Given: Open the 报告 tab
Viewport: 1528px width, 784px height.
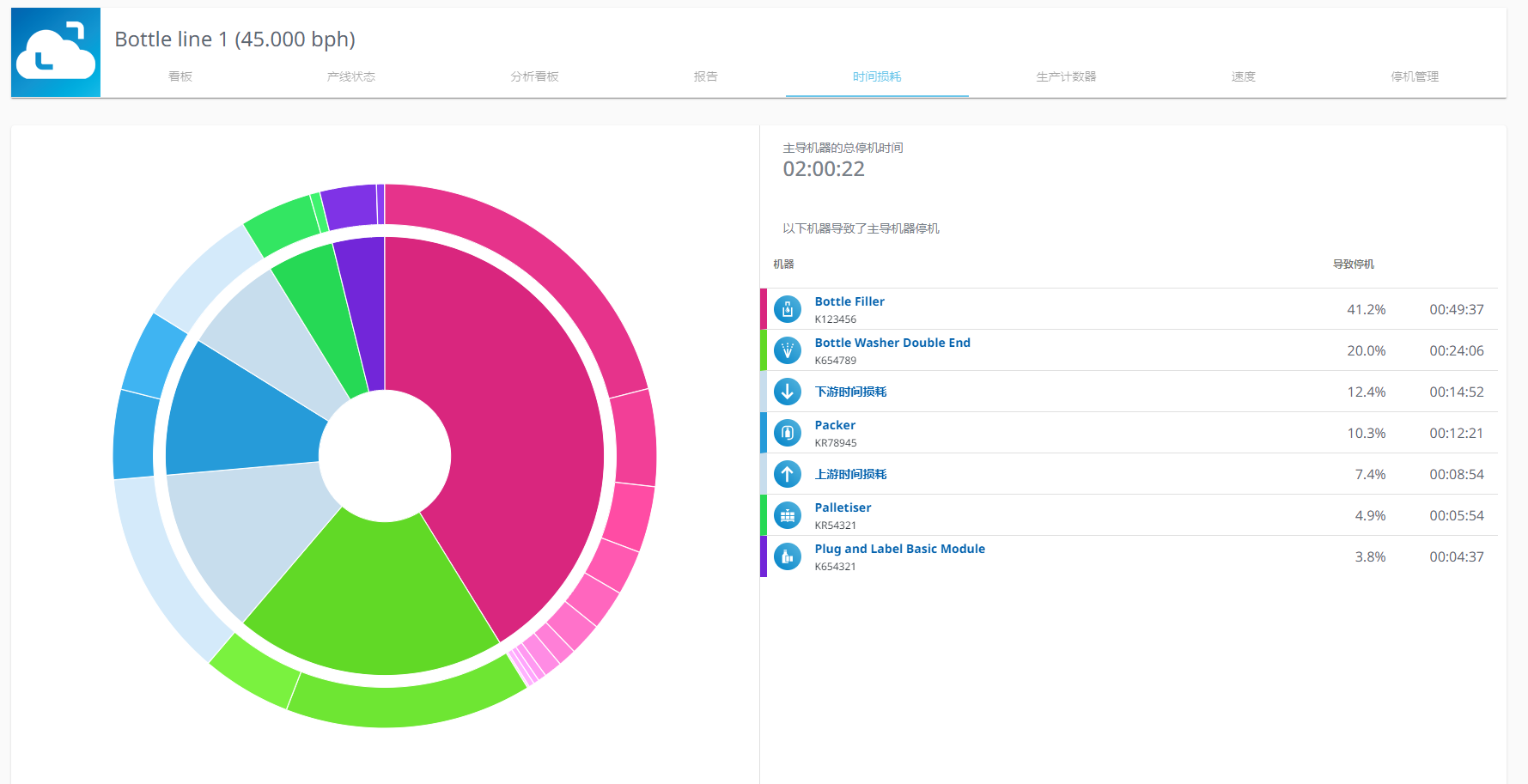Looking at the screenshot, I should click(705, 76).
